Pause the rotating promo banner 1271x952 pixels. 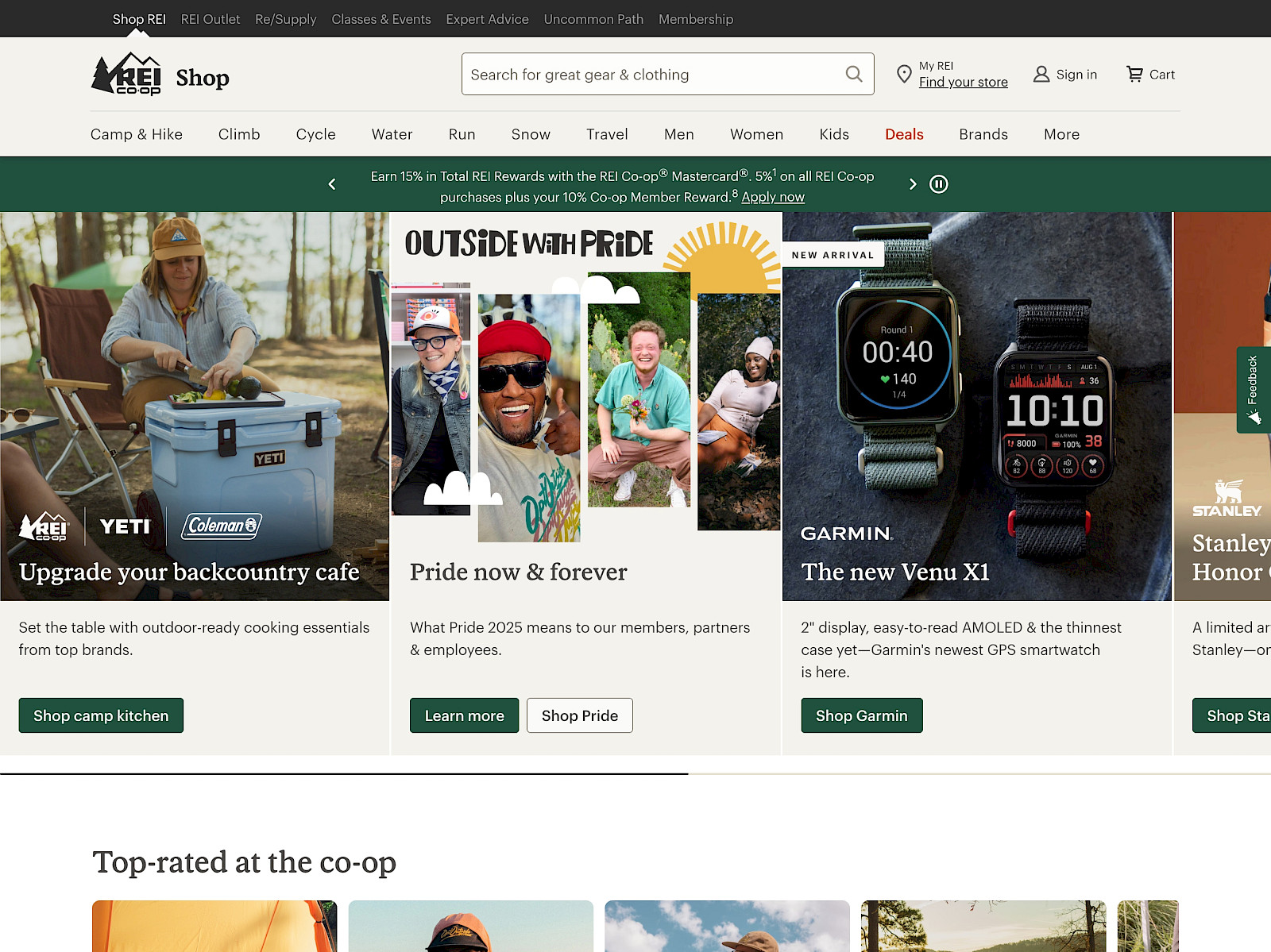tap(939, 184)
